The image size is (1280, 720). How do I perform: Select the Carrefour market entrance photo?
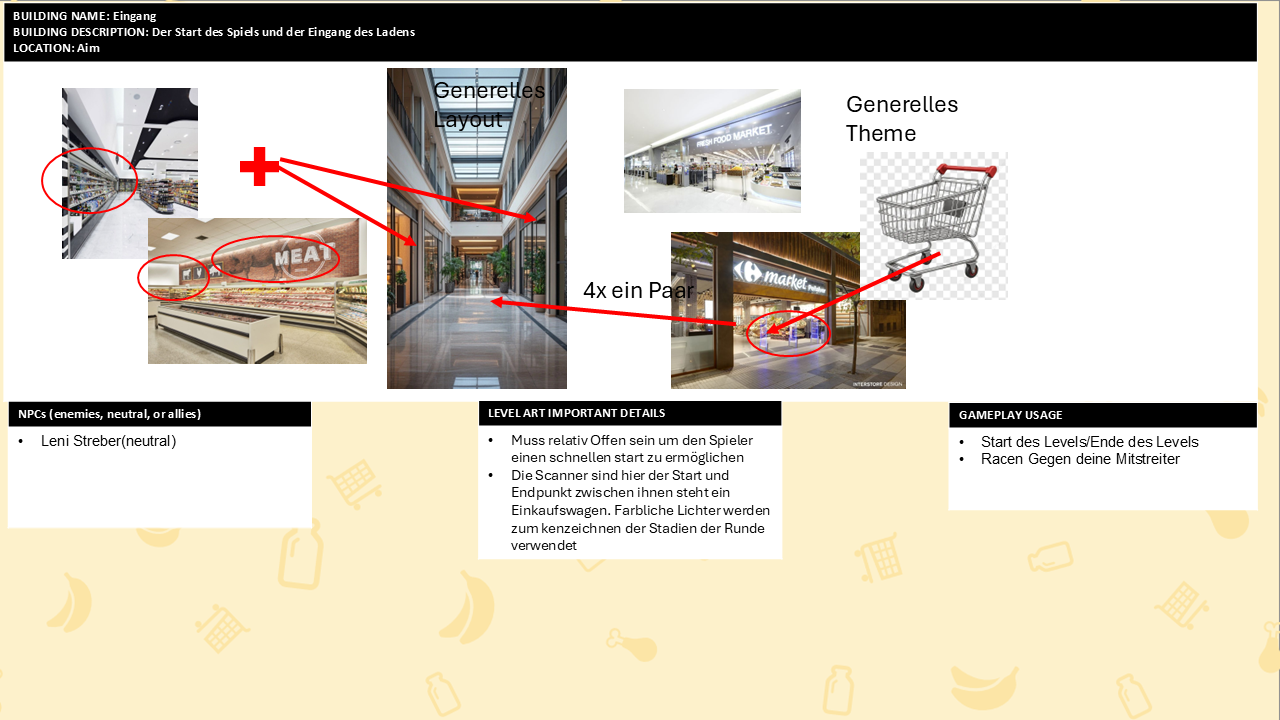click(x=788, y=310)
